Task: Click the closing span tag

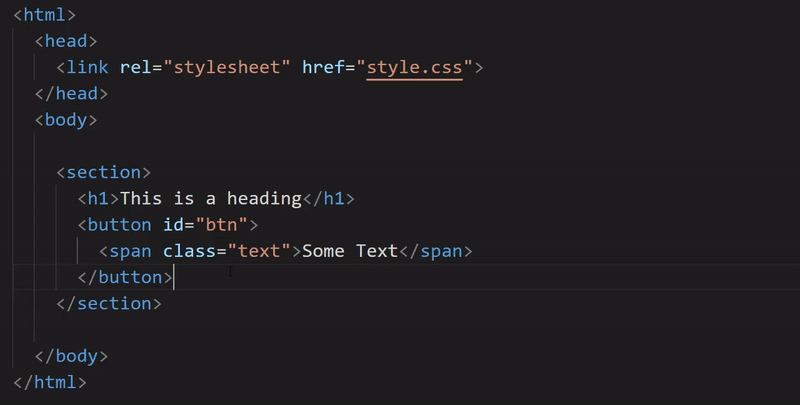Action: [436, 251]
